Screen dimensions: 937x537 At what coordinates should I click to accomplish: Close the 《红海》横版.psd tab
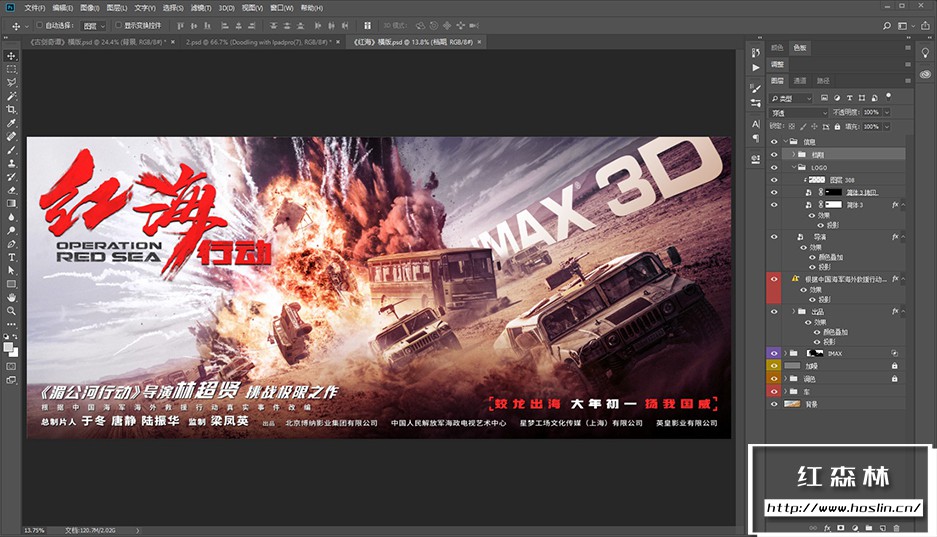click(479, 42)
